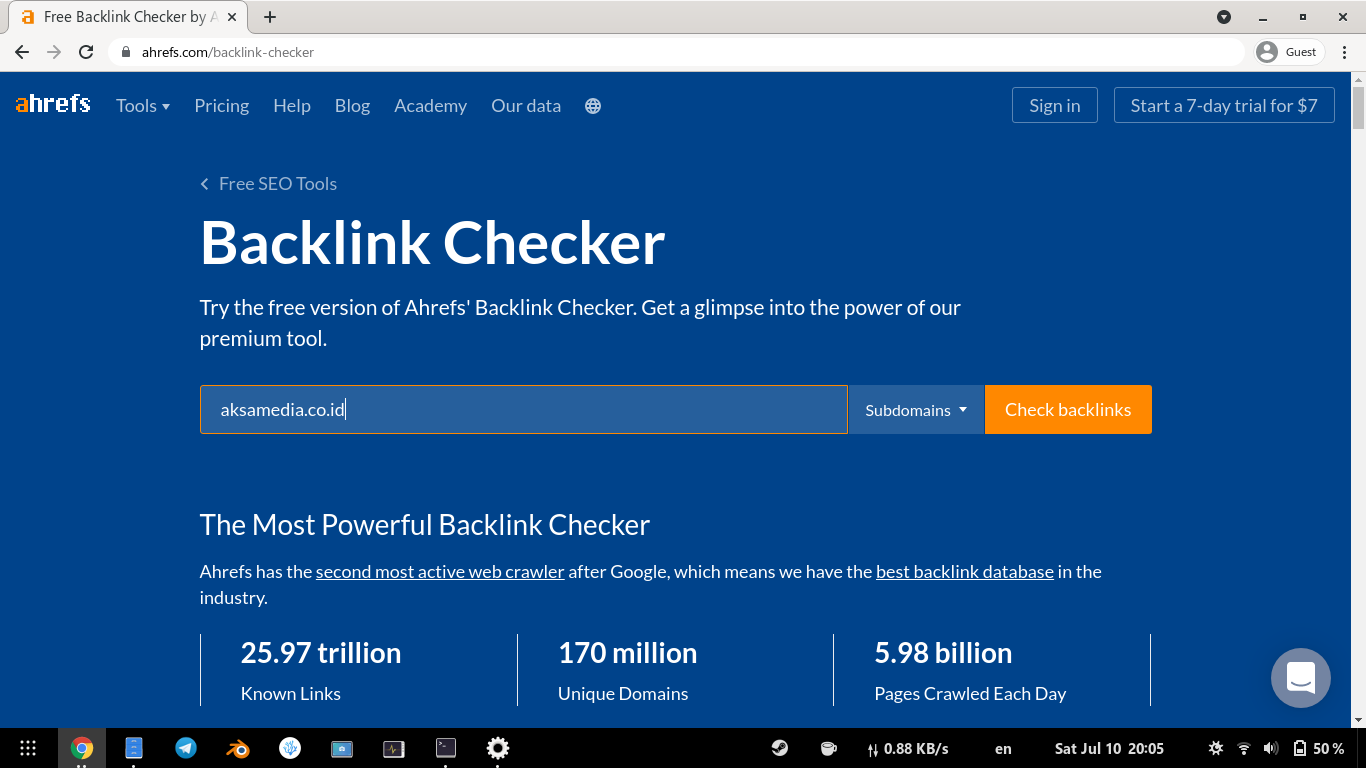The height and width of the screenshot is (768, 1366).
Task: Open Chrome's three-dot menu
Action: pos(1345,51)
